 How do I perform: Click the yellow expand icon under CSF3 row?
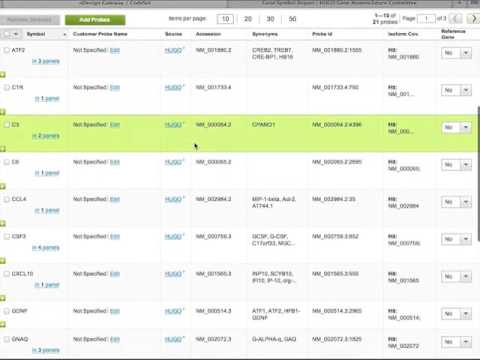tap(3, 261)
